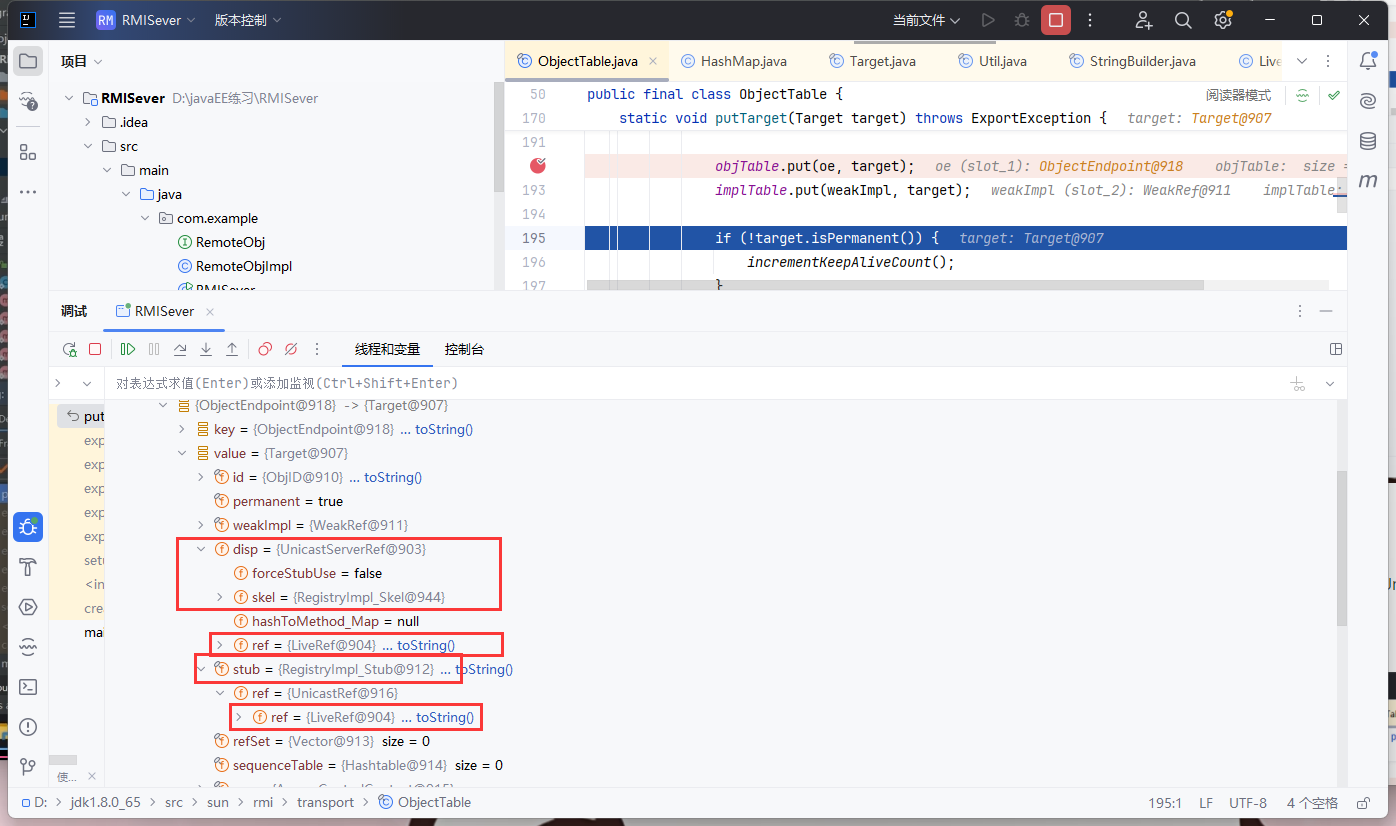Toggle Reader Mode (阅读器模式)
Screen dimensions: 1396x826
click(1238, 95)
